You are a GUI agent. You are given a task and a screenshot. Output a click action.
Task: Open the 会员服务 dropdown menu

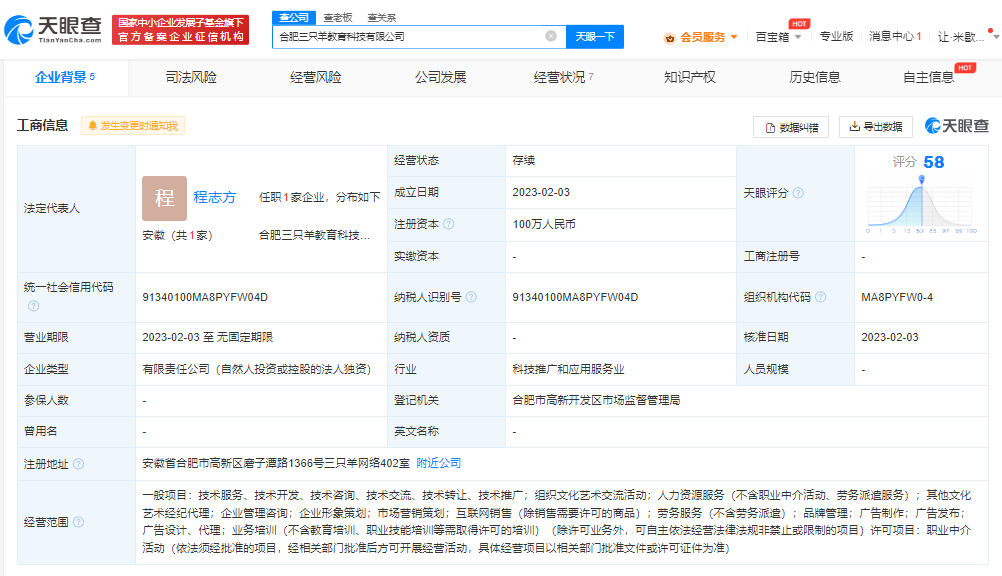[702, 37]
